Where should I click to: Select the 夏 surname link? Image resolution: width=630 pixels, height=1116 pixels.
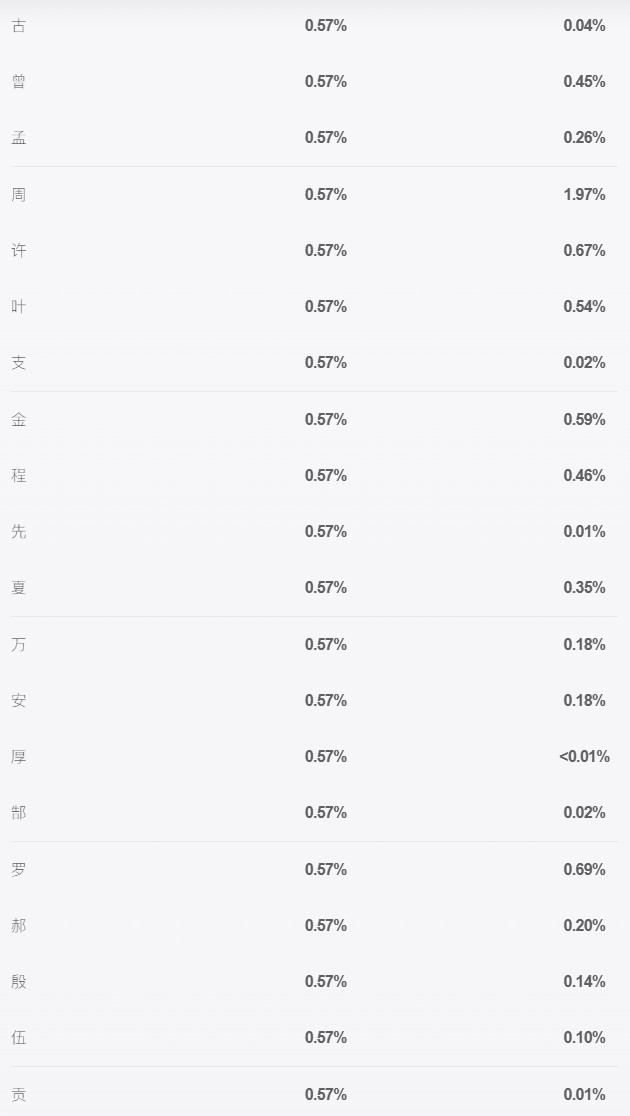19,588
